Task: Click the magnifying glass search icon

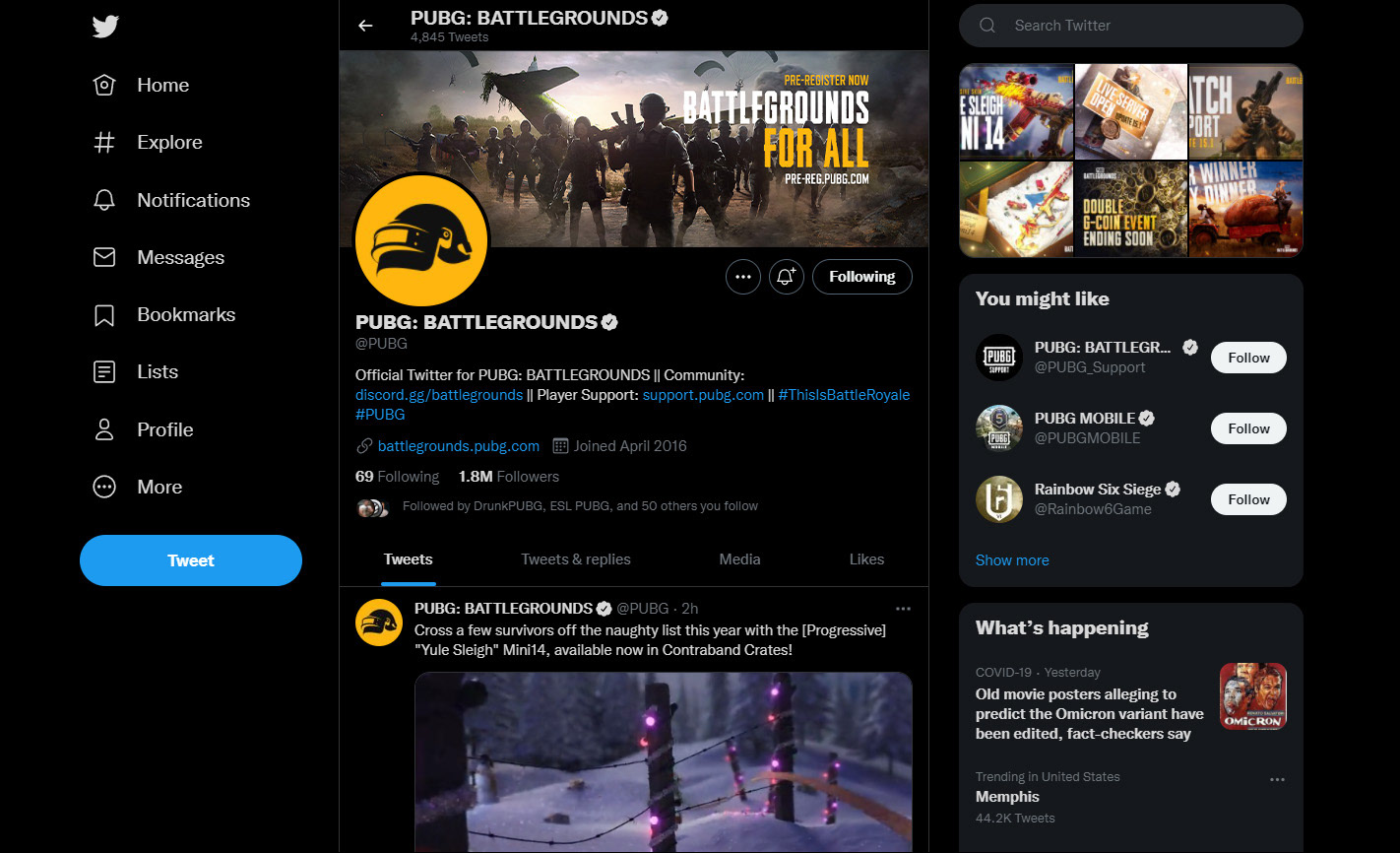Action: [x=987, y=26]
